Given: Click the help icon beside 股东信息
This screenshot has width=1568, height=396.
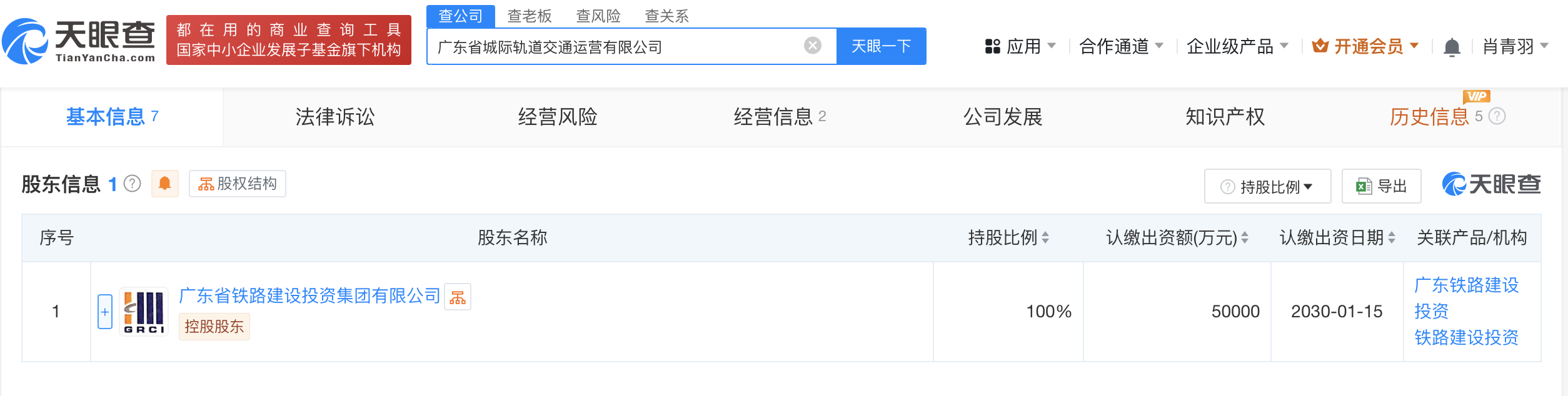Looking at the screenshot, I should click(133, 184).
